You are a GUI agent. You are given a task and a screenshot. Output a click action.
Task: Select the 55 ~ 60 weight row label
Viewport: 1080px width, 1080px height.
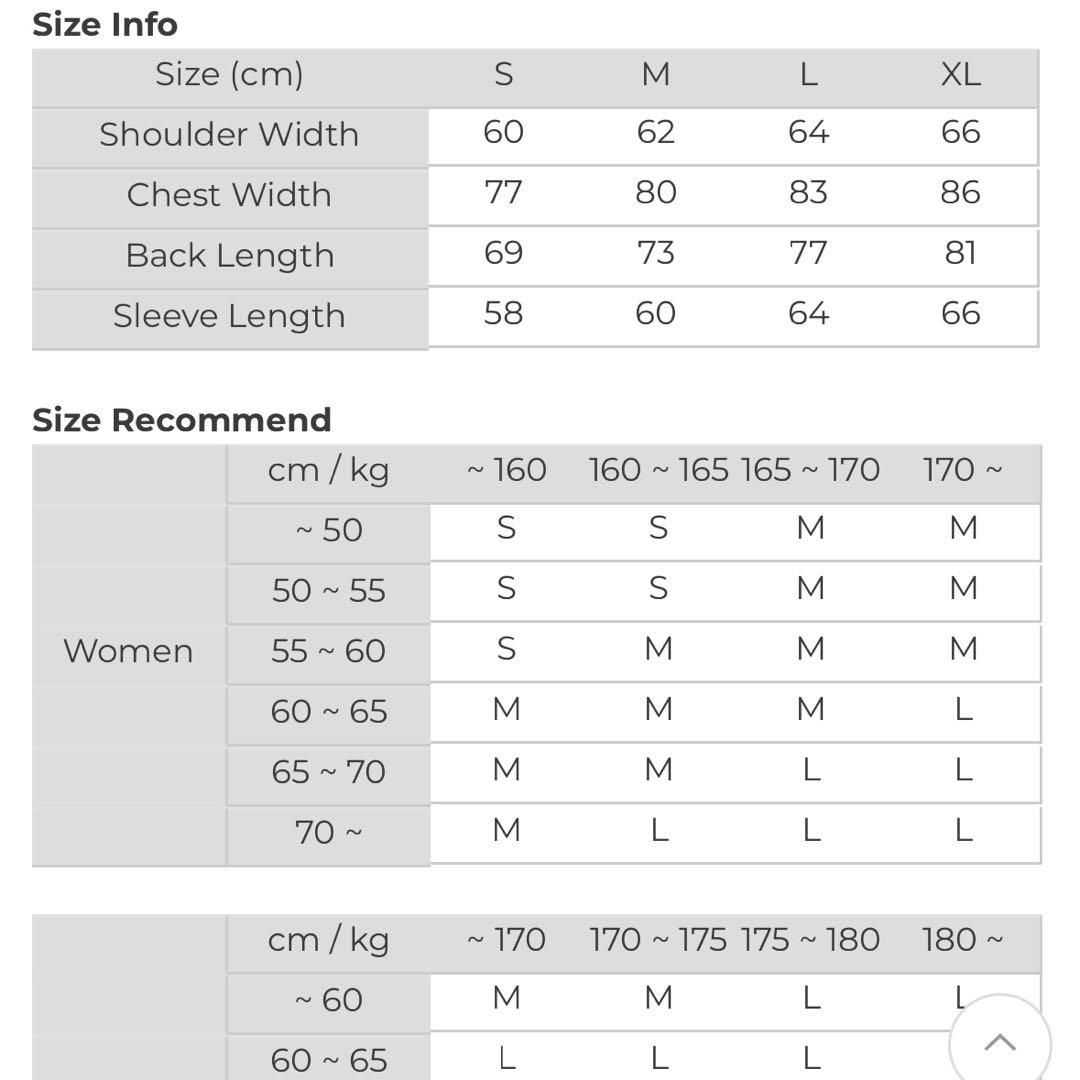(x=328, y=651)
